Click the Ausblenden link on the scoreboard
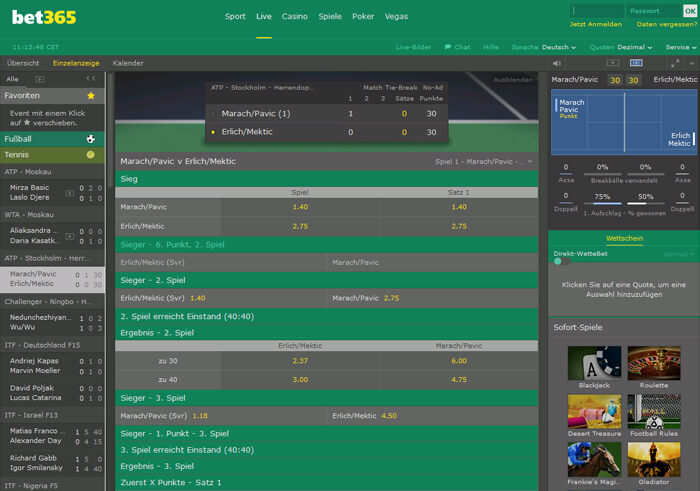This screenshot has width=700, height=491. pyautogui.click(x=513, y=79)
